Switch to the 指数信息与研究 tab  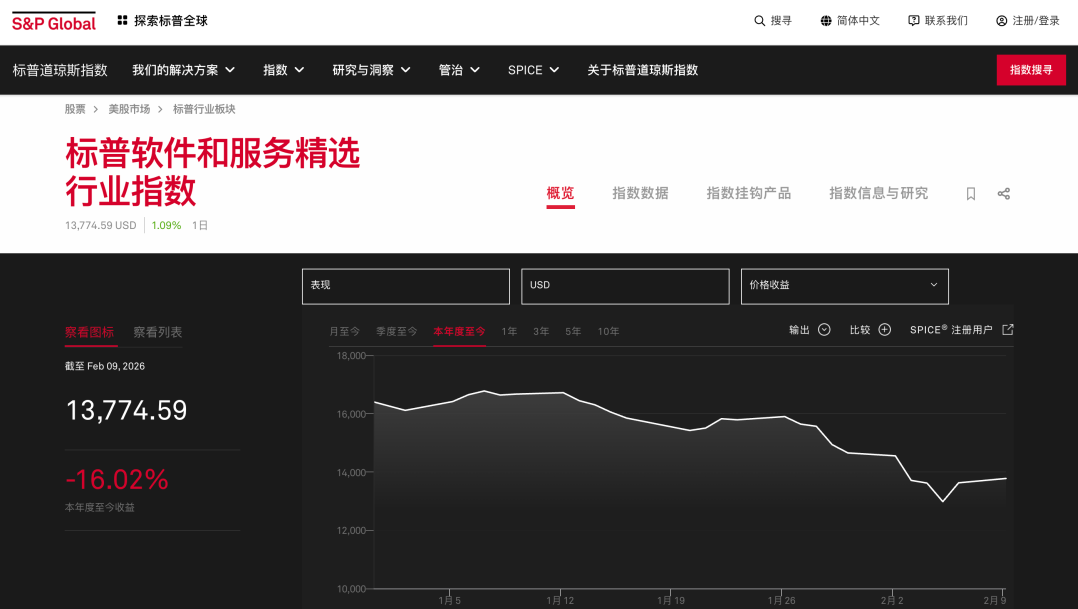(879, 194)
